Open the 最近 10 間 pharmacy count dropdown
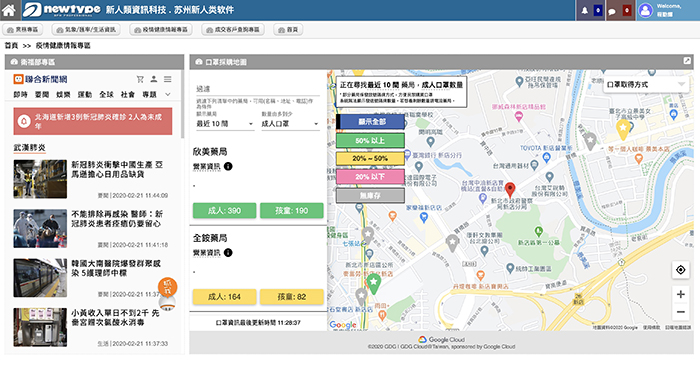Screen dimensions: 700x365 pyautogui.click(x=225, y=124)
